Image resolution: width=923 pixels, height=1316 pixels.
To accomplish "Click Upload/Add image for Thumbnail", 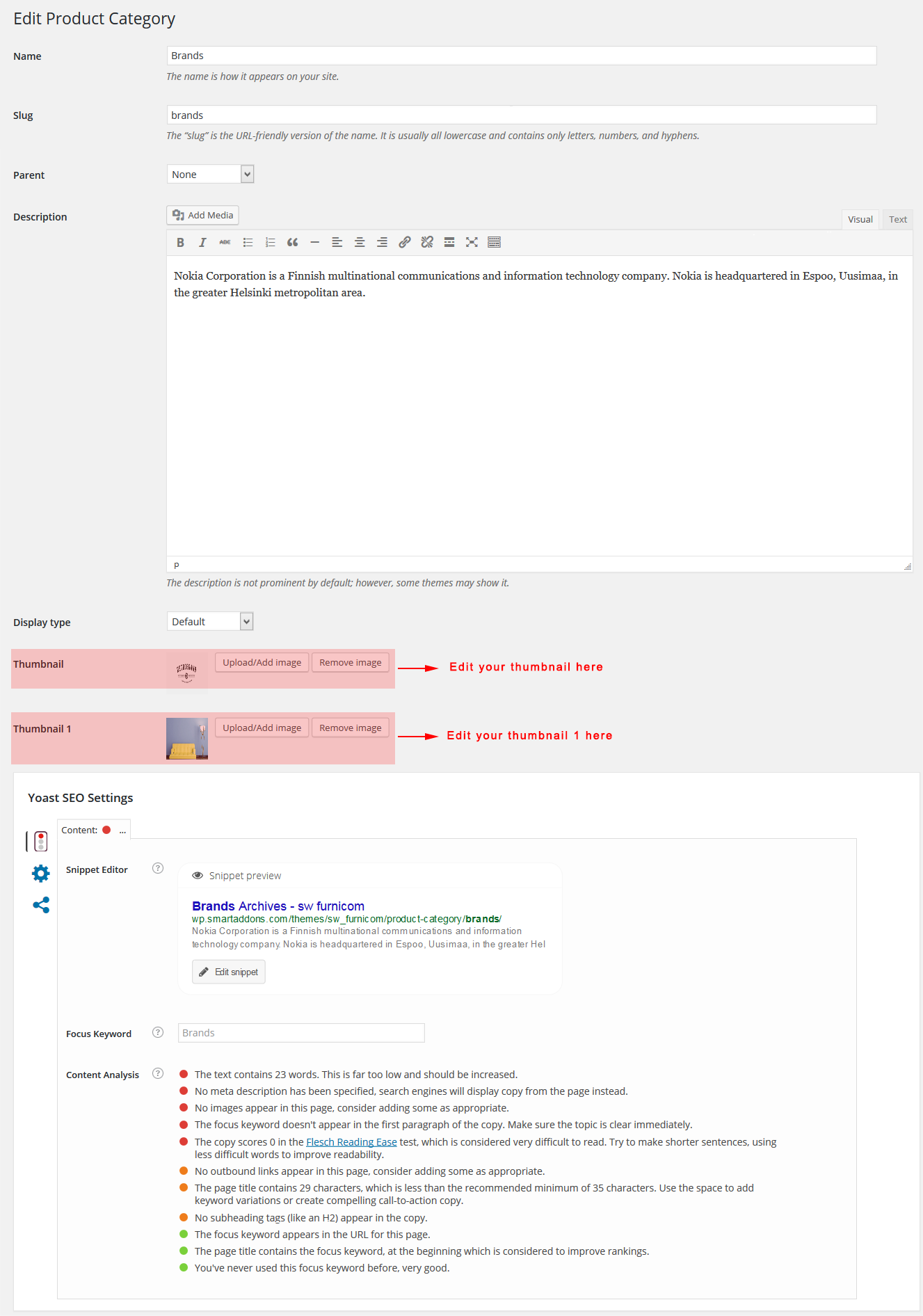I will click(x=262, y=662).
